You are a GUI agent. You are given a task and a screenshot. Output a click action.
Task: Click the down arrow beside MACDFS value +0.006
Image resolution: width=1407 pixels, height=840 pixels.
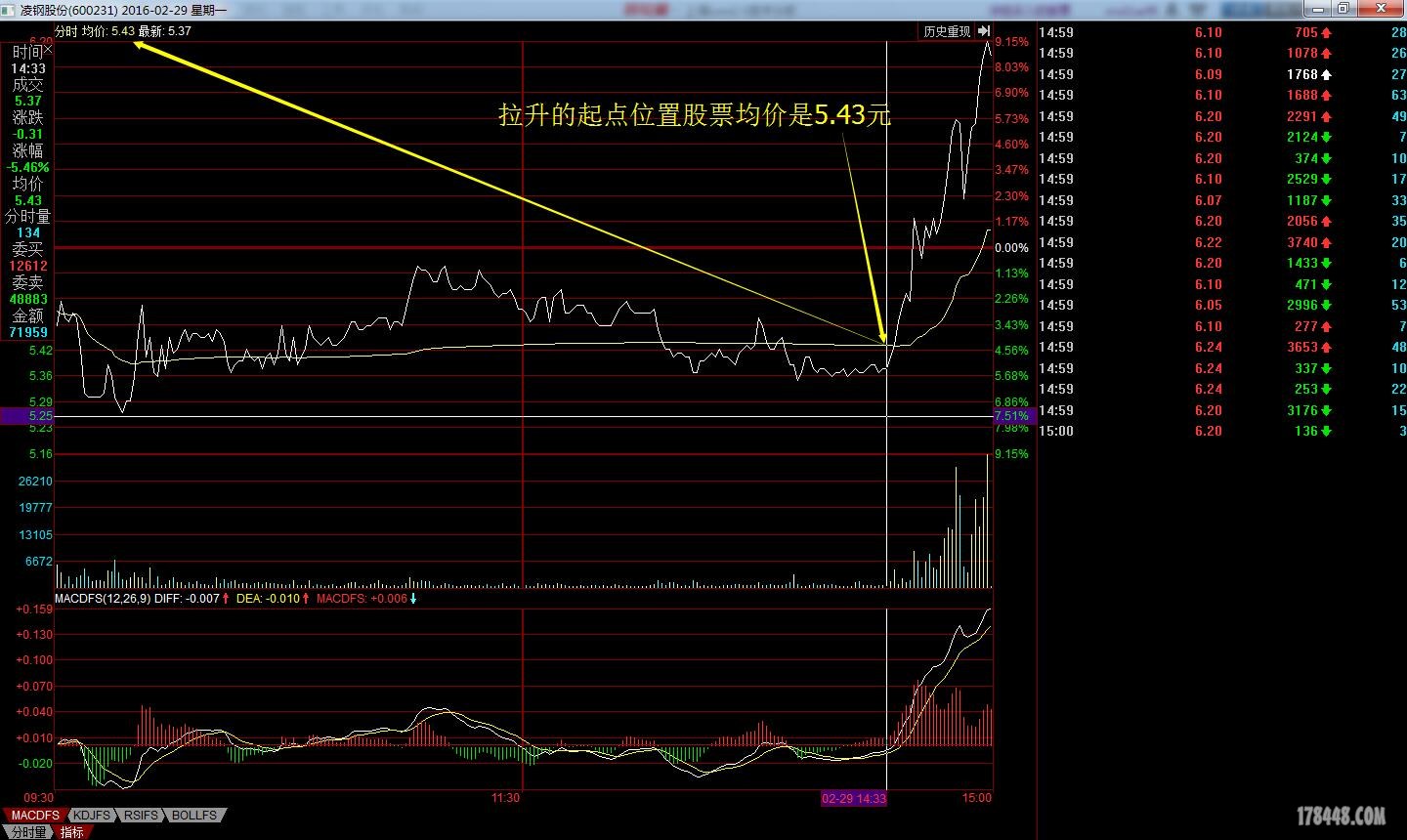413,598
